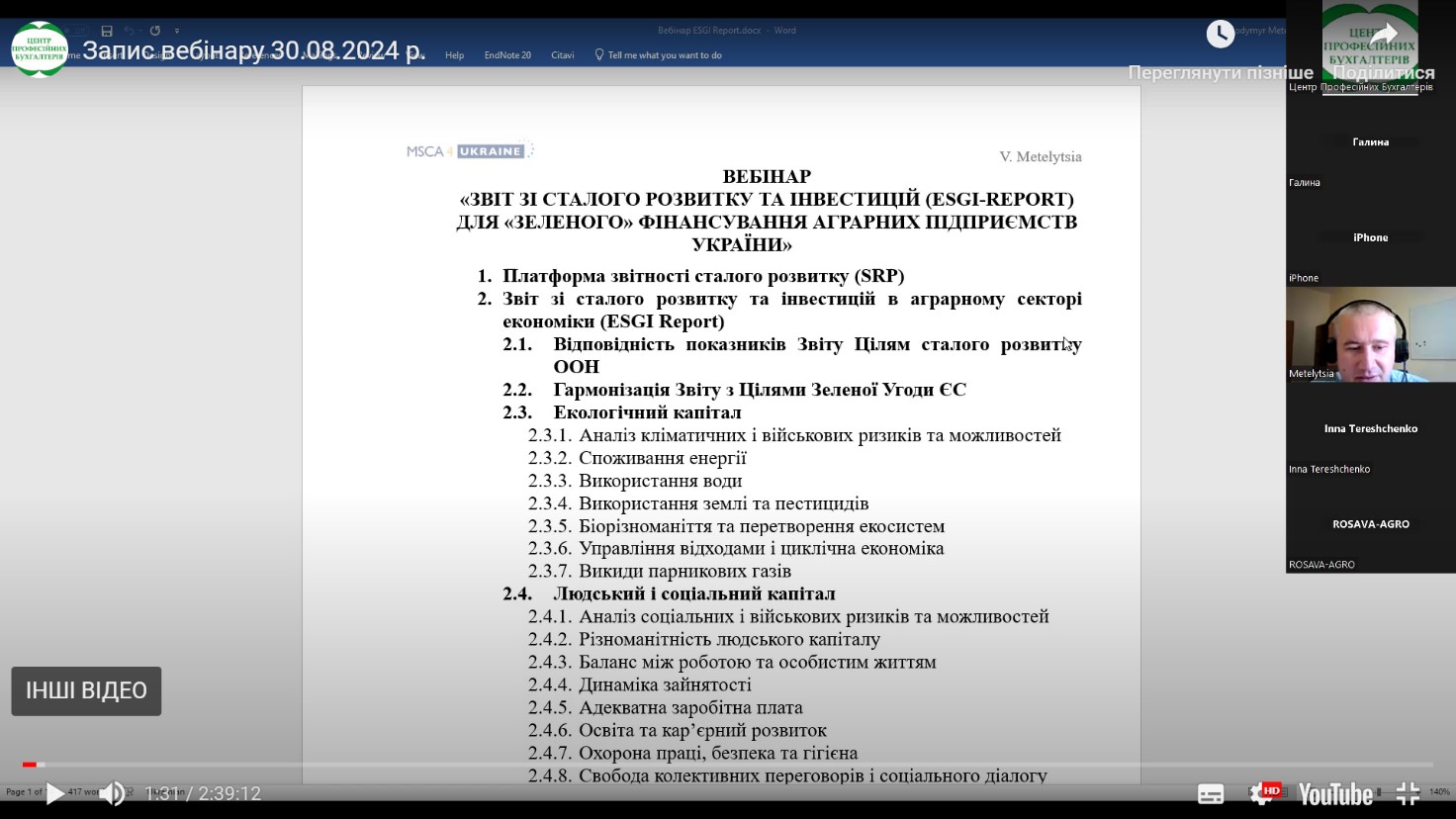The width and height of the screenshot is (1456, 819).
Task: Click '2.4.4. Динаміка зайнятості'
Action: pos(640,684)
